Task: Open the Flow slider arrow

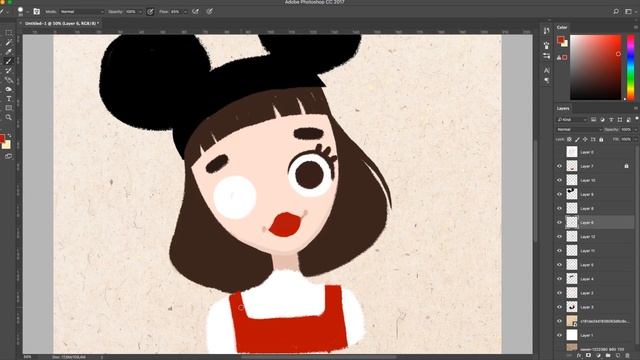Action: point(185,12)
